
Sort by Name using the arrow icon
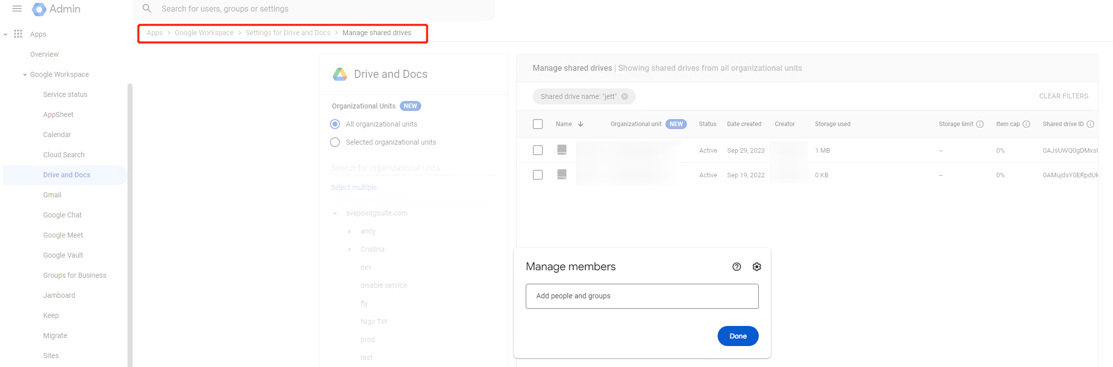581,124
